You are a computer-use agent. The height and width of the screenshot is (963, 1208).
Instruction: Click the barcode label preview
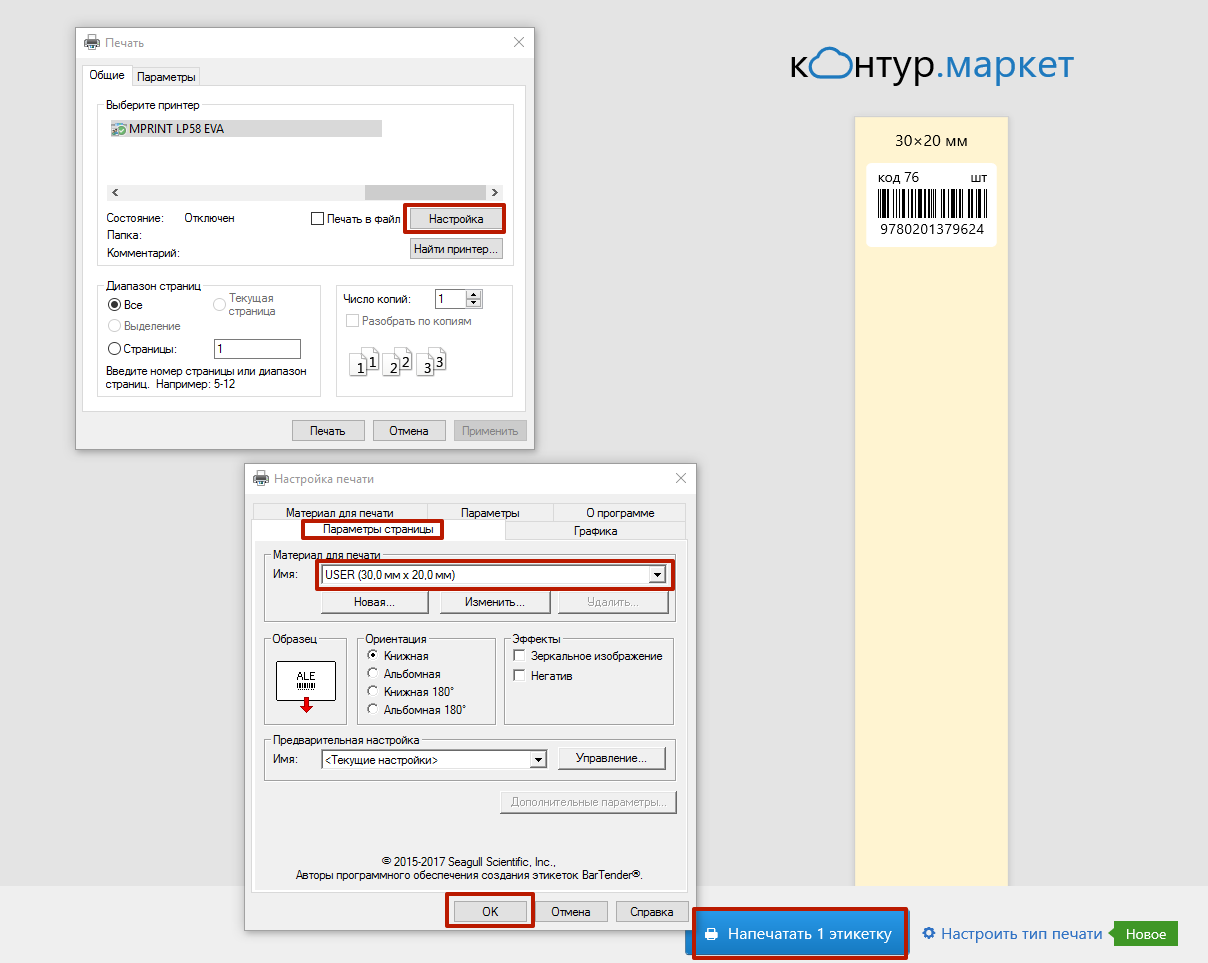coord(931,205)
